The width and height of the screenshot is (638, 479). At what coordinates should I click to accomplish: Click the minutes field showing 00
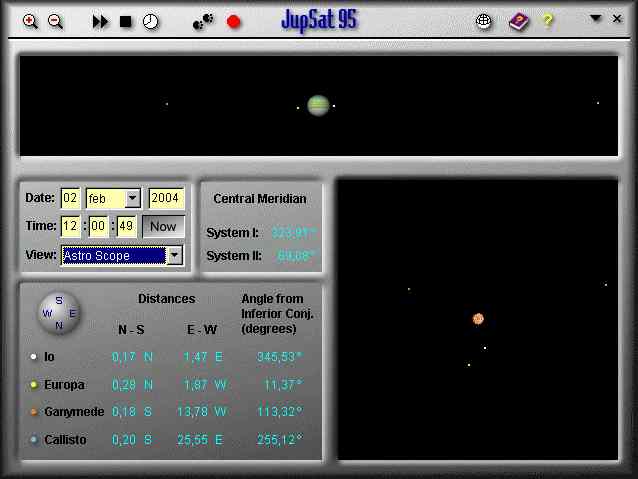pyautogui.click(x=98, y=226)
